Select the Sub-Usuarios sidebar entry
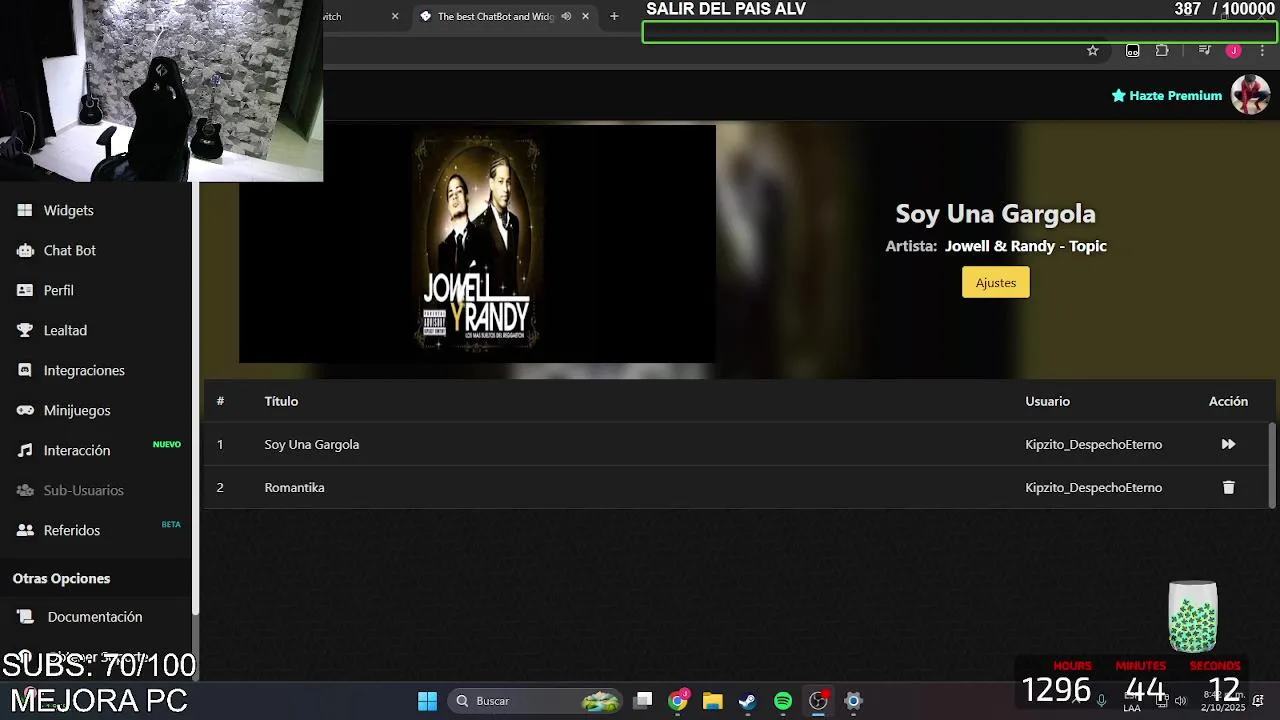Screen dimensions: 1280x720 tap(84, 490)
